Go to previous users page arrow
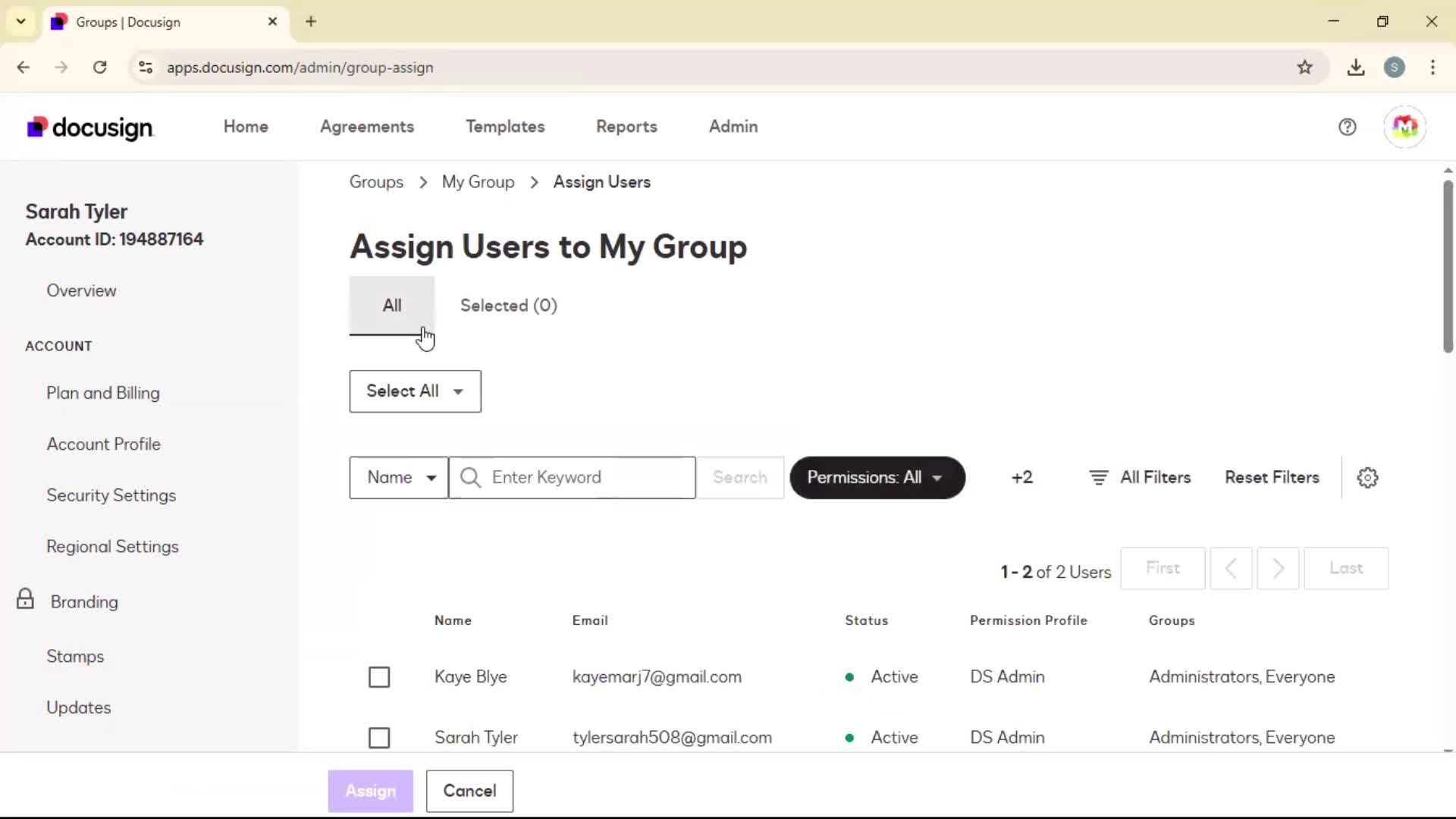Screen dimensions: 1456x819 [1231, 568]
